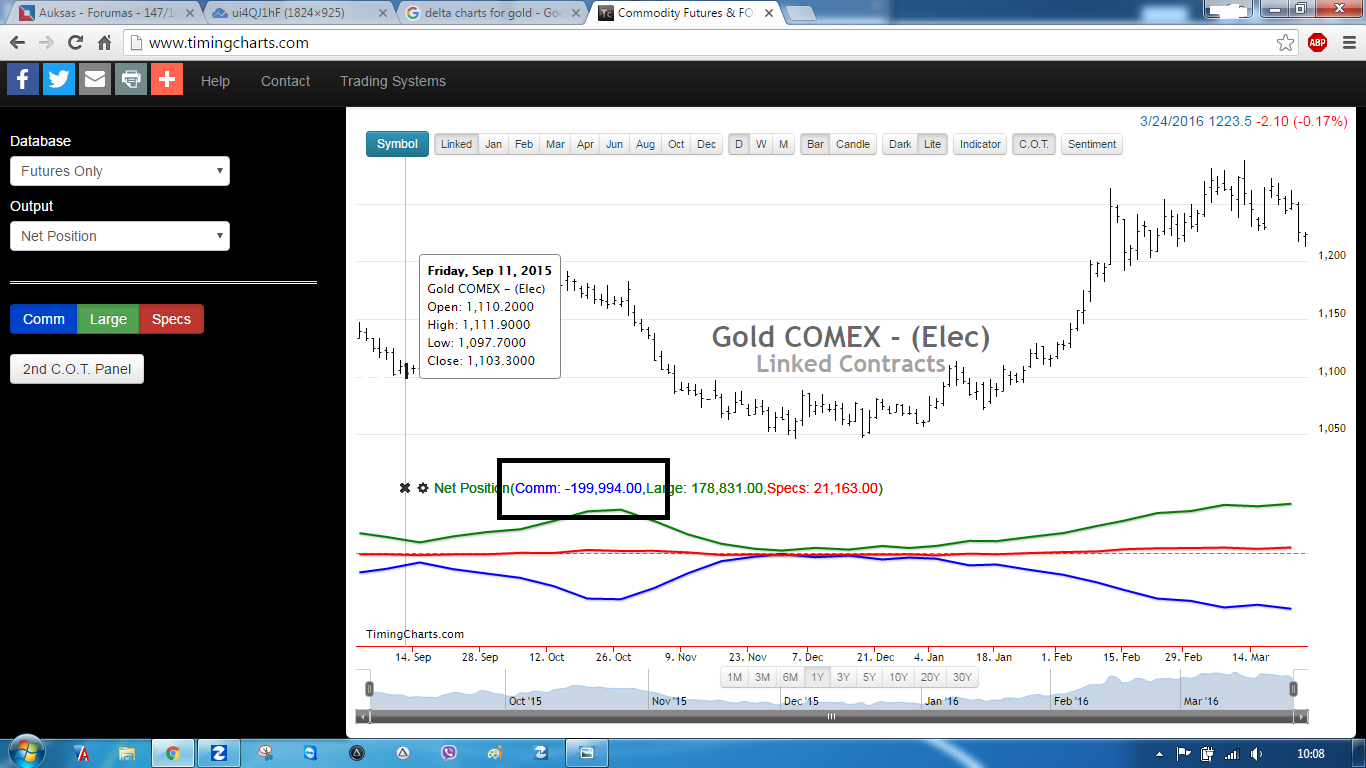The height and width of the screenshot is (768, 1366).
Task: Toggle the Specs series button
Action: 171,319
